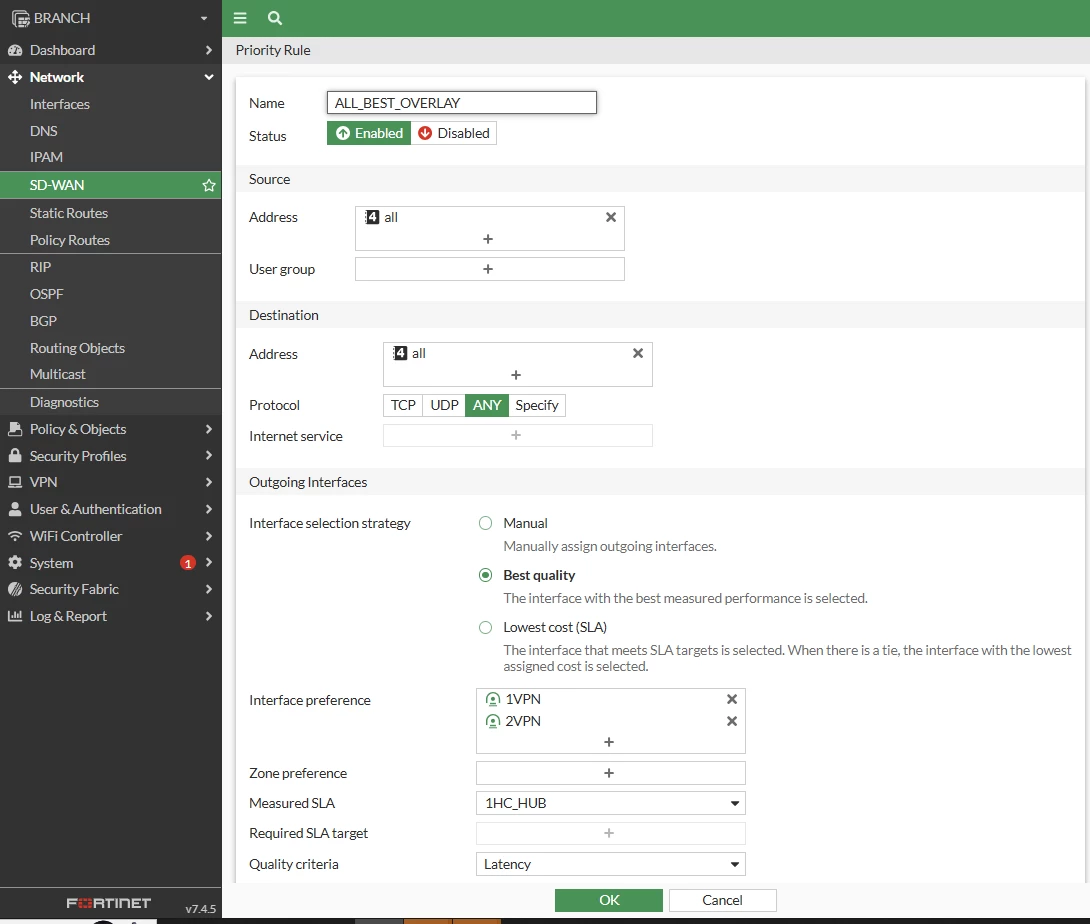Cancel the priority rule edit
Viewport: 1090px width, 924px height.
722,900
